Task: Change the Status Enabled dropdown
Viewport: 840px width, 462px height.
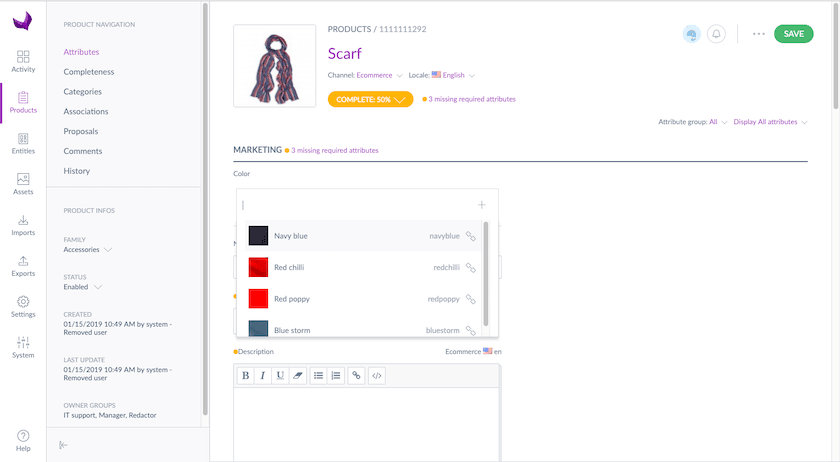Action: [x=82, y=287]
